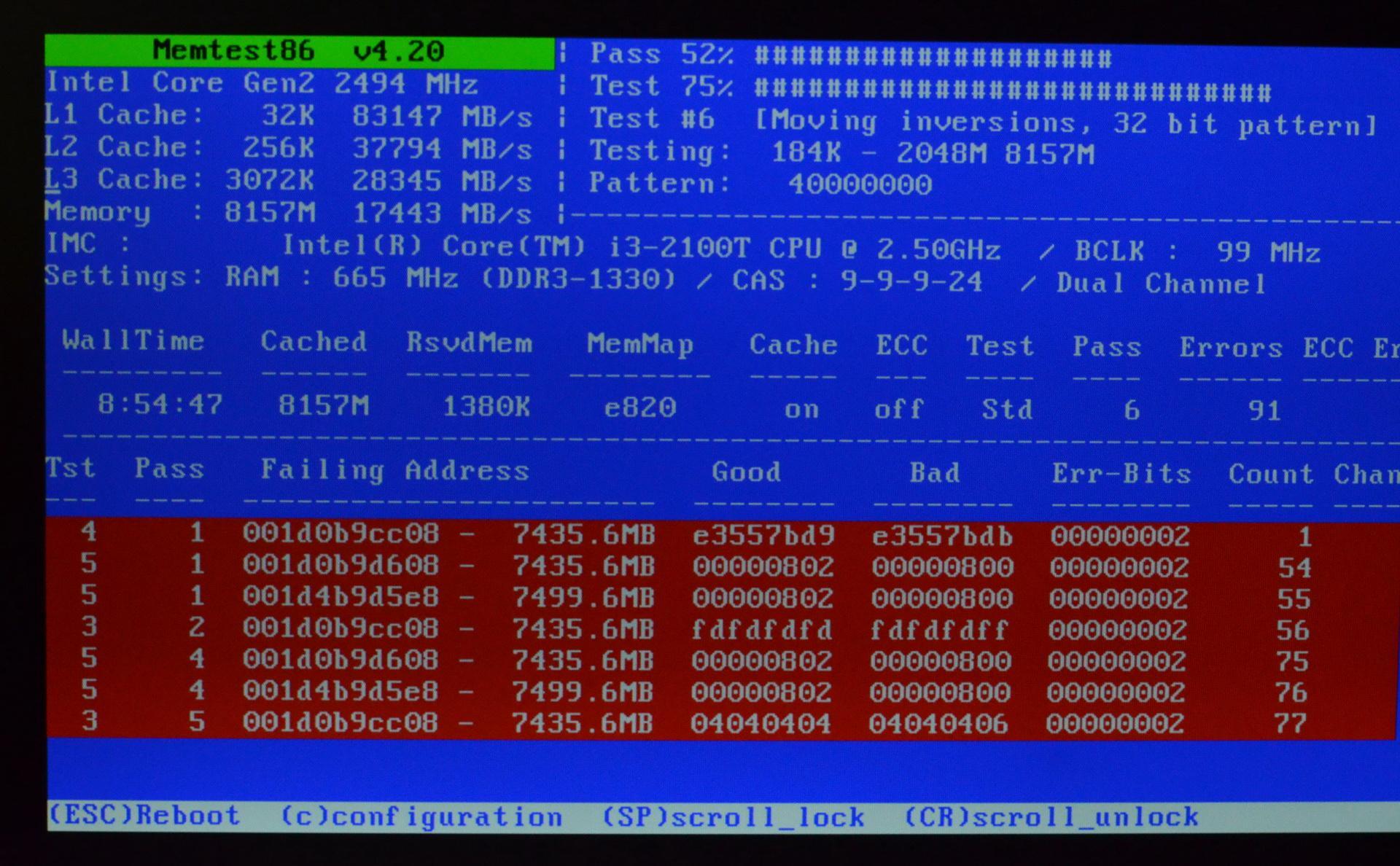Click the Memory speed 17443 MB/s
The height and width of the screenshot is (866, 1400).
tap(442, 214)
